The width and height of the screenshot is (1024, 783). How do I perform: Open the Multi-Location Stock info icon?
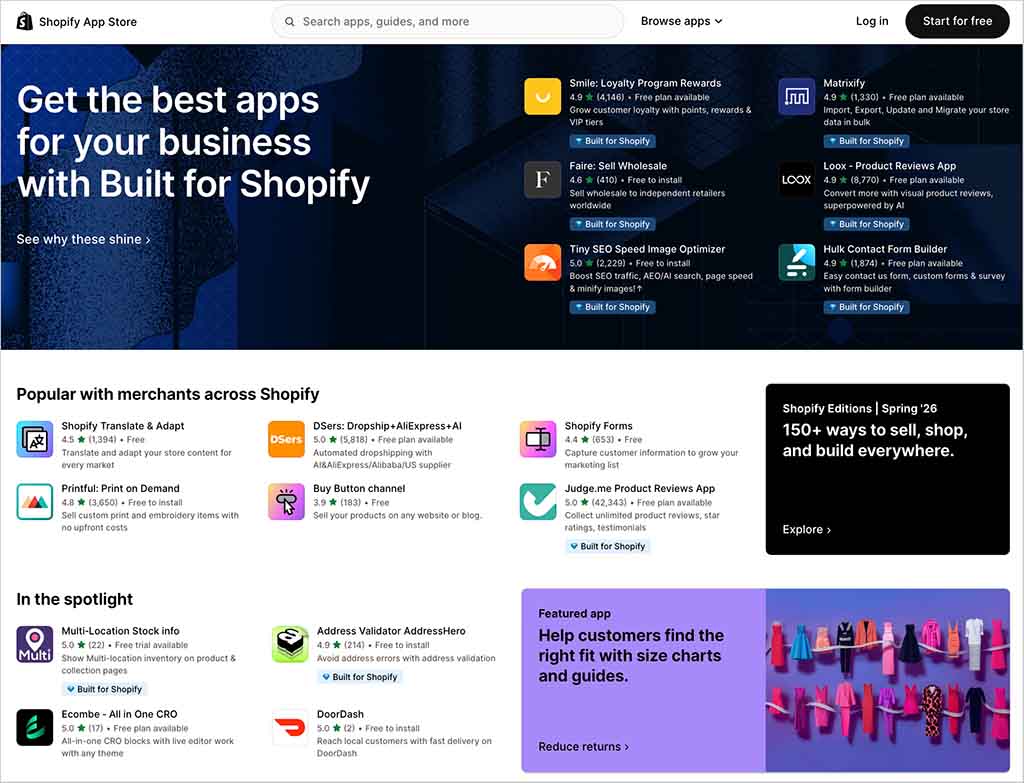click(x=35, y=644)
